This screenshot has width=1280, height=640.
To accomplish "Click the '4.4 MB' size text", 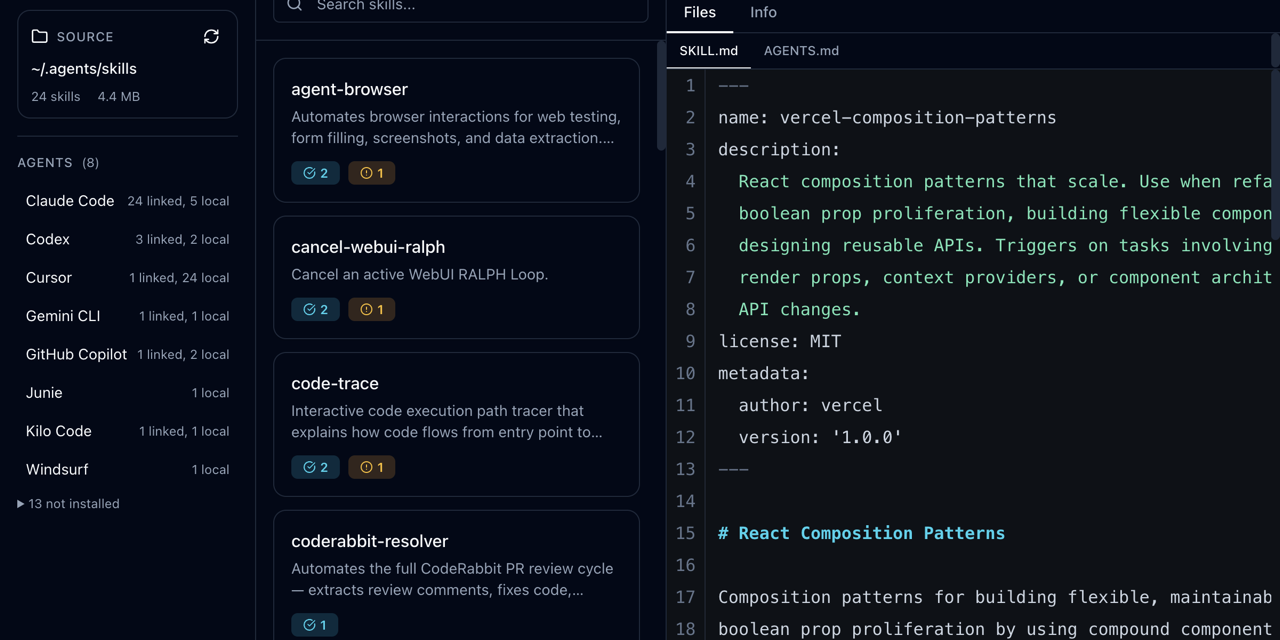I will coord(119,97).
